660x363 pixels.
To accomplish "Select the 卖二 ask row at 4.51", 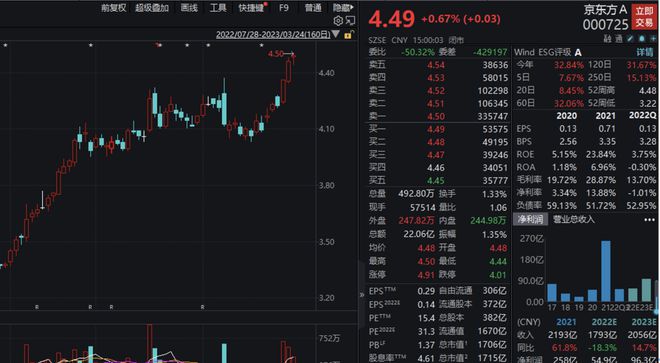I will 438,103.
